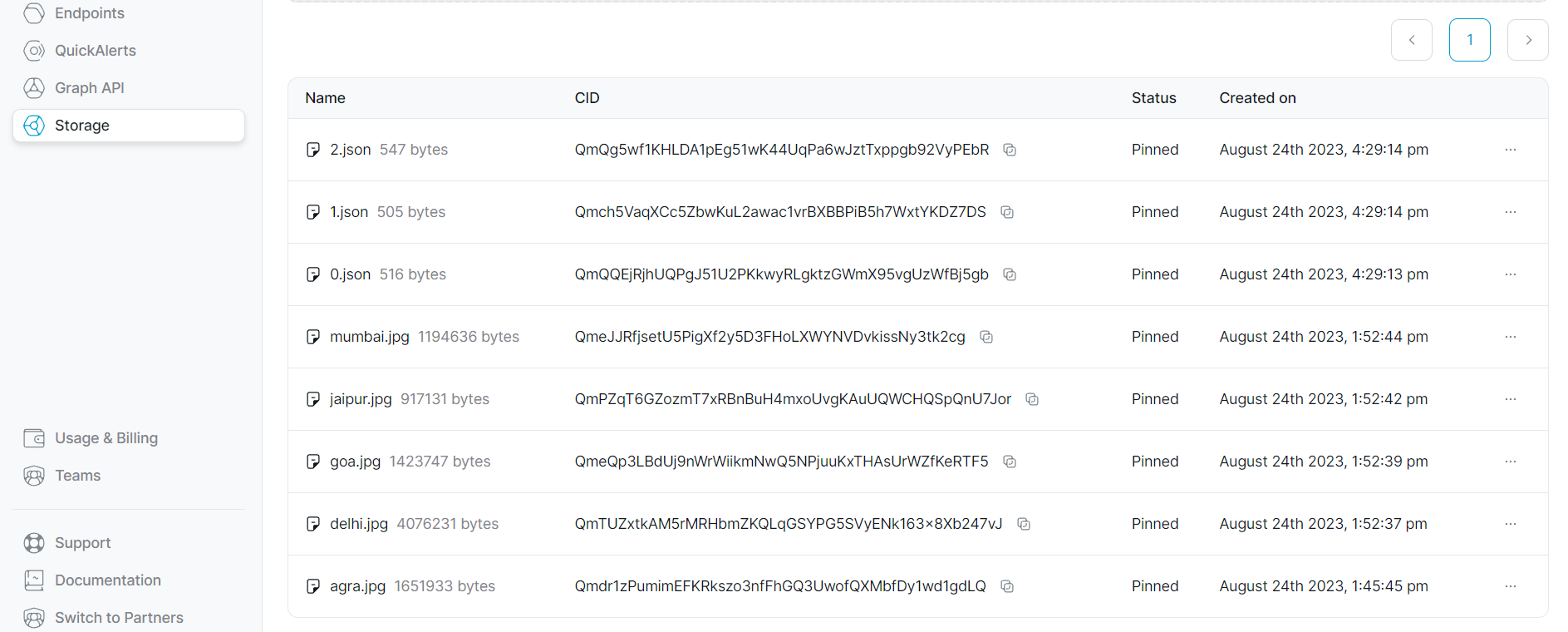This screenshot has height=632, width=1568.
Task: Select Storage in the sidebar
Action: point(81,126)
